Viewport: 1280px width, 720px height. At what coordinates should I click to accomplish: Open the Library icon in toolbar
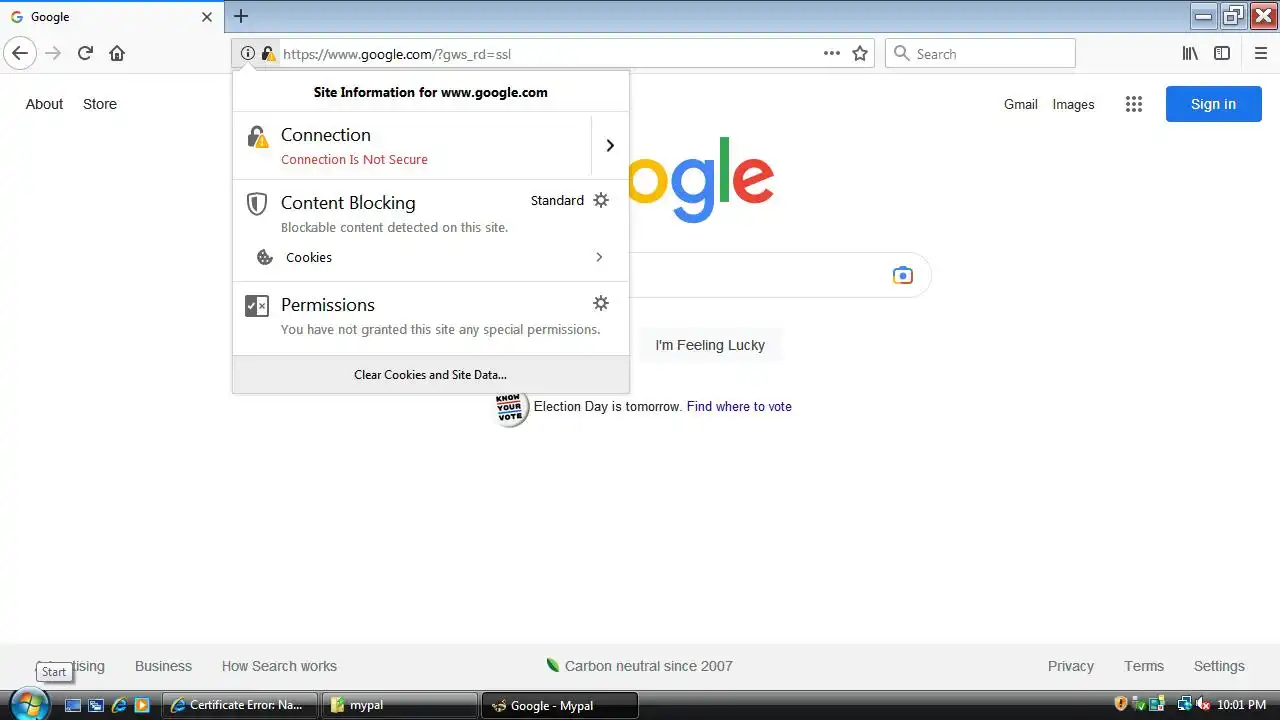(x=1190, y=53)
